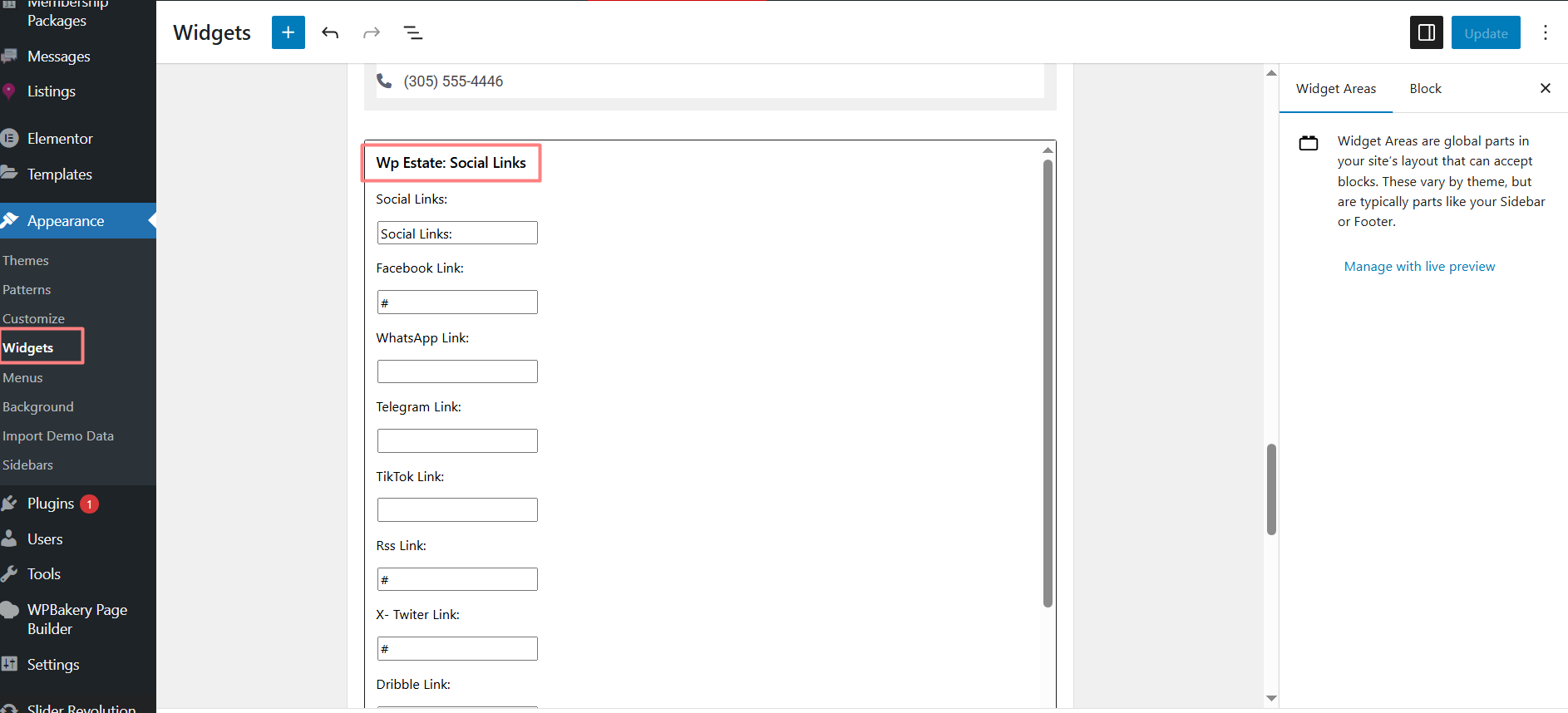Toggle the Settings sidebar panel icon
Viewport: 1568px width, 713px height.
[x=1426, y=32]
